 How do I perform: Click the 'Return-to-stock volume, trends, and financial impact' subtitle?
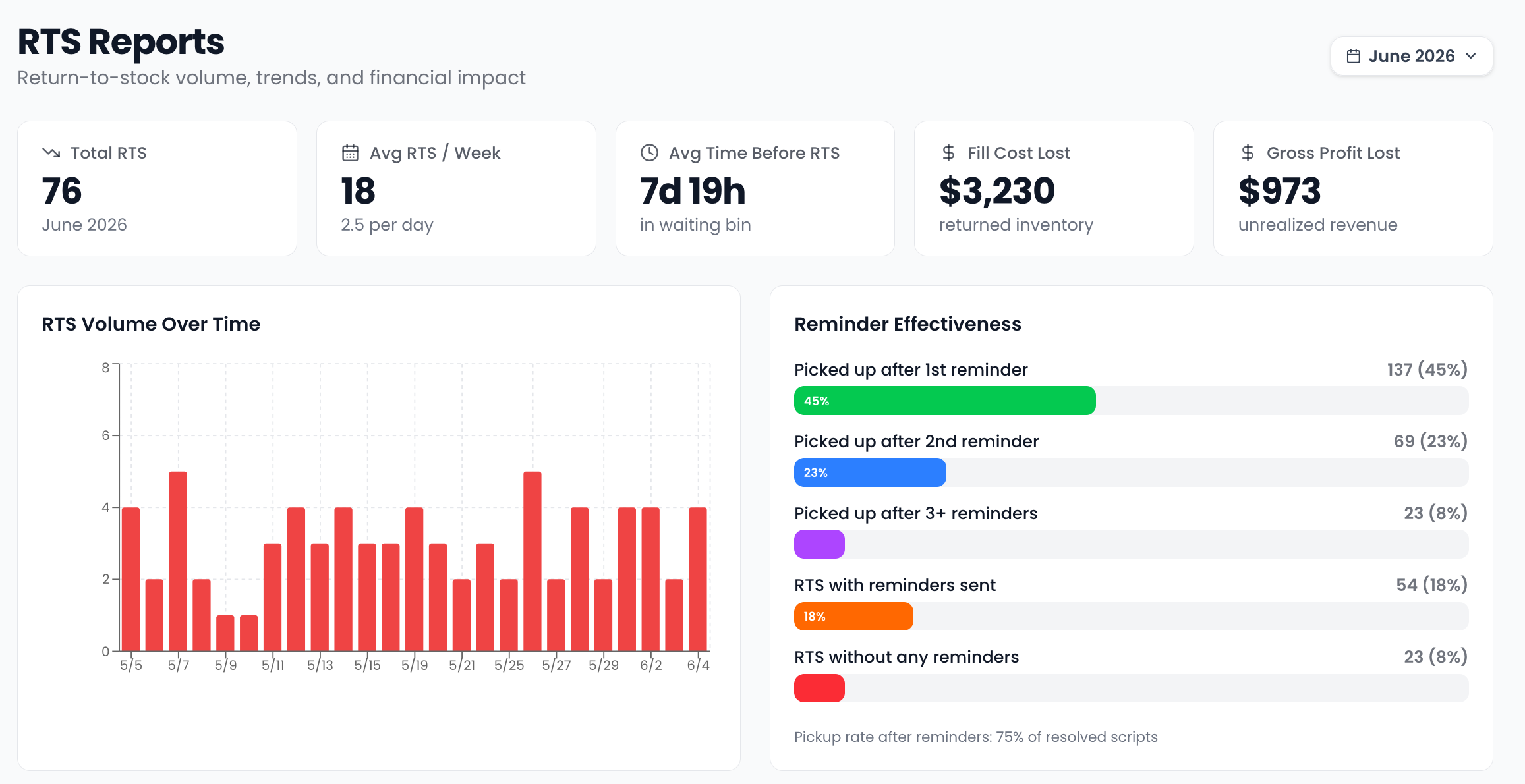click(x=272, y=78)
